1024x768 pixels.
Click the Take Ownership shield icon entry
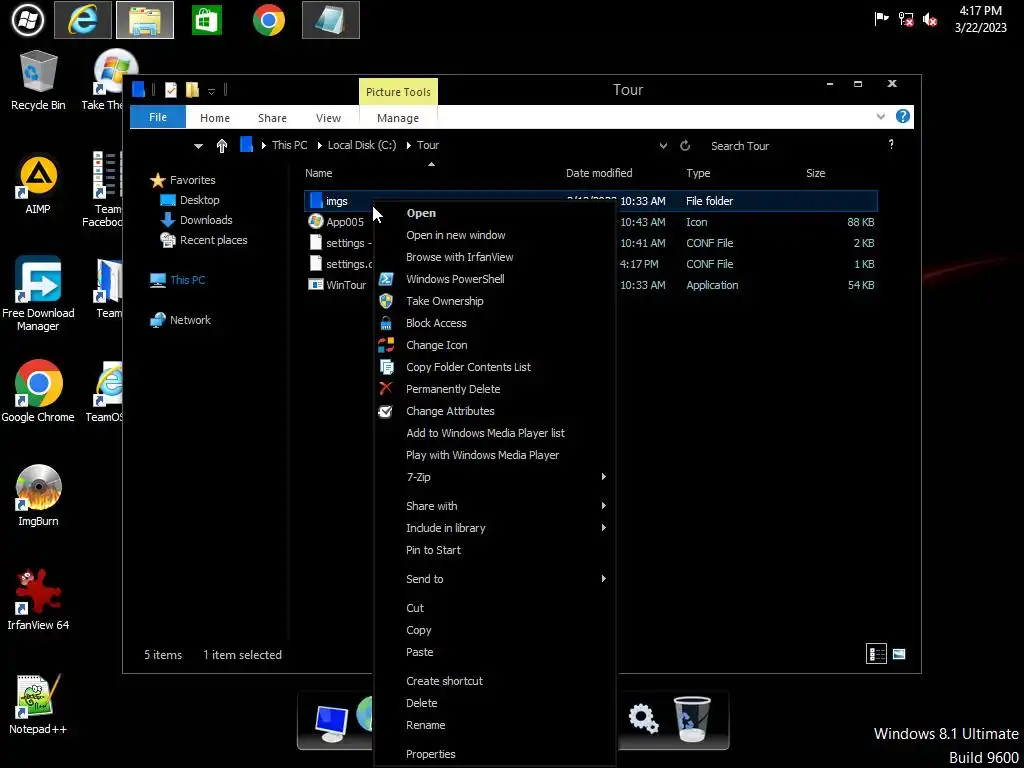tap(444, 301)
